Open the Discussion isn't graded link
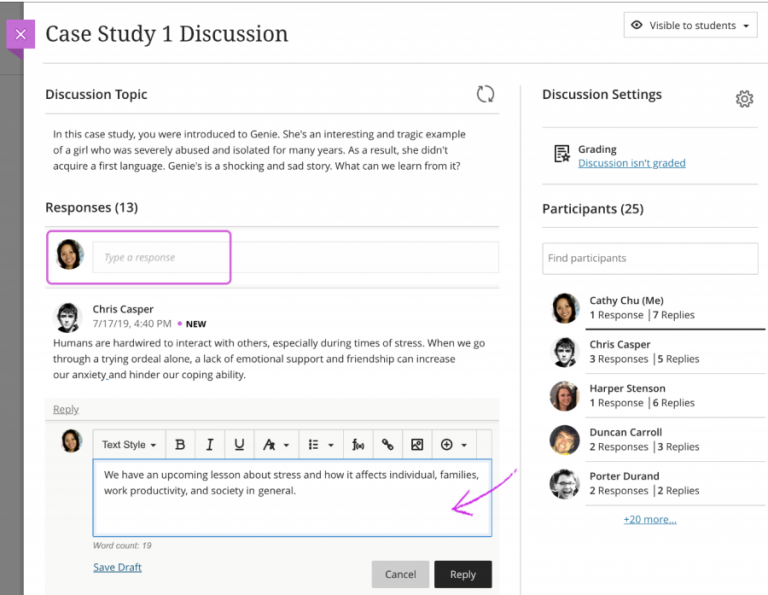Screen dimensions: 768x595 click(631, 163)
